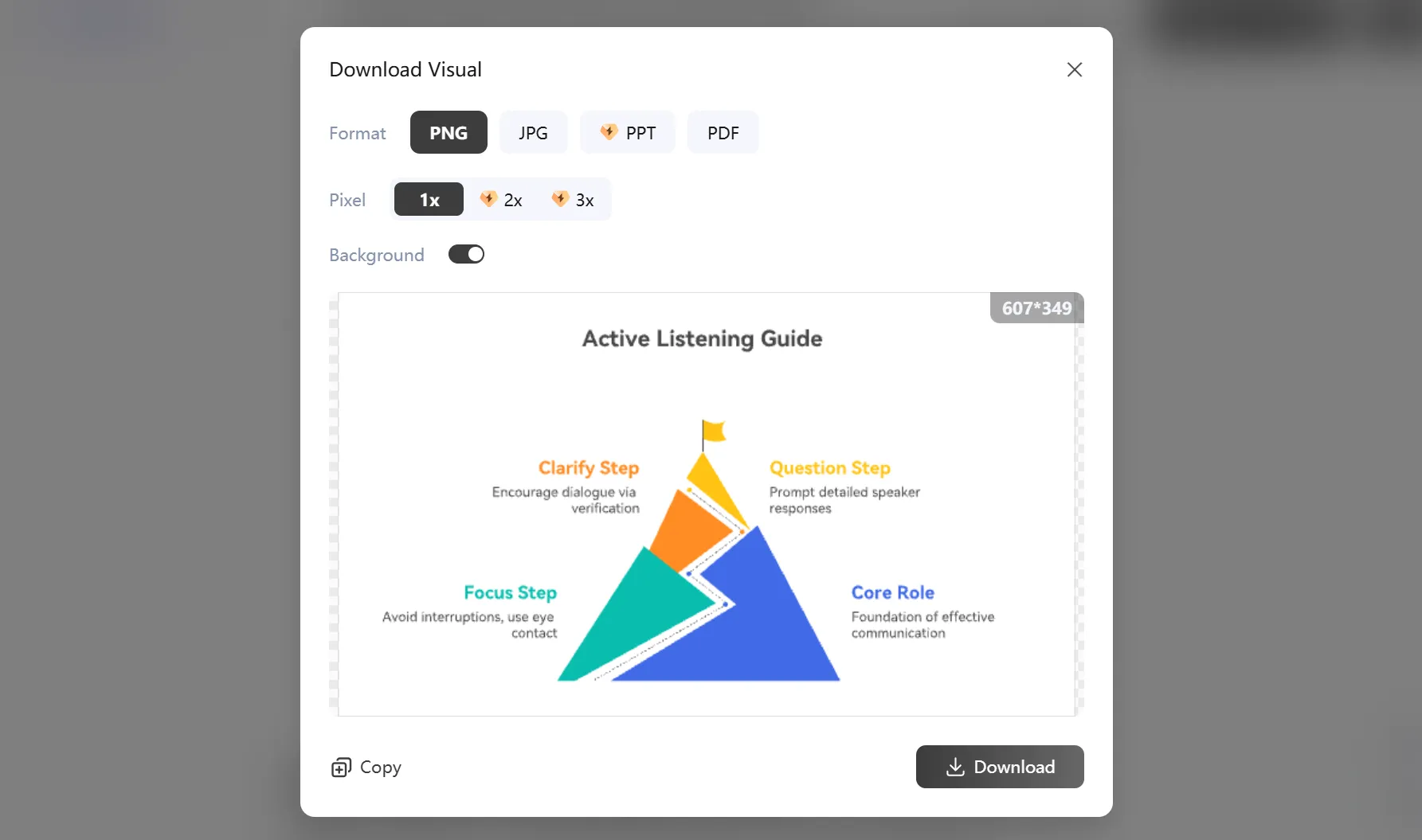Click the premium diamond icon beside PPT
Image resolution: width=1422 pixels, height=840 pixels.
609,131
